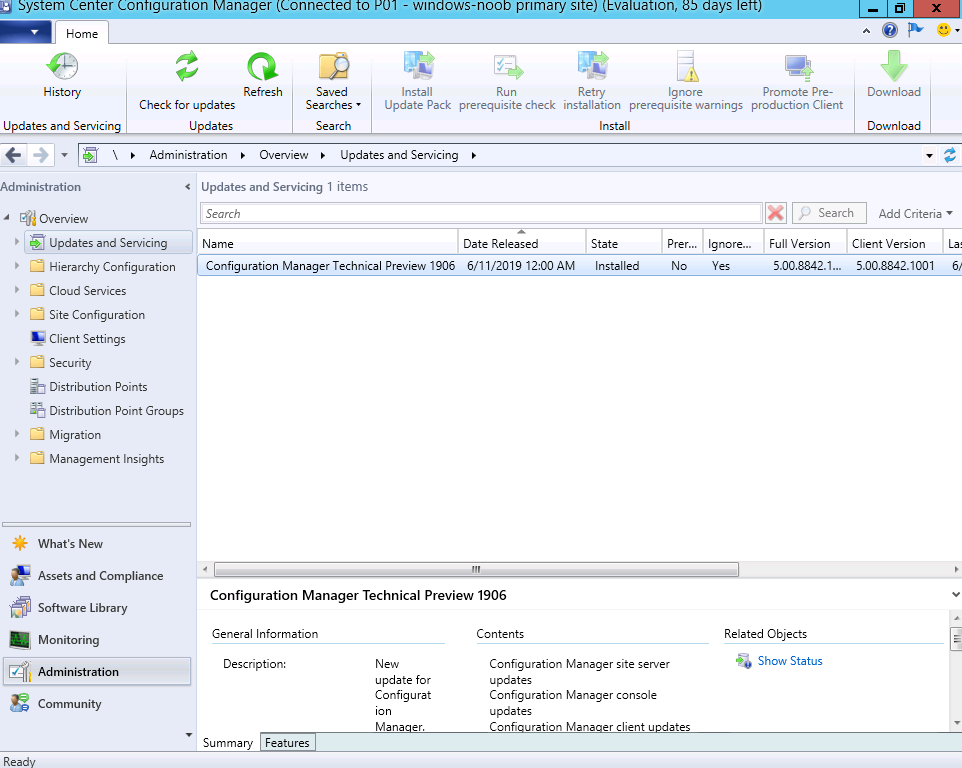Select Management Insights folder
This screenshot has width=962, height=768.
point(107,458)
